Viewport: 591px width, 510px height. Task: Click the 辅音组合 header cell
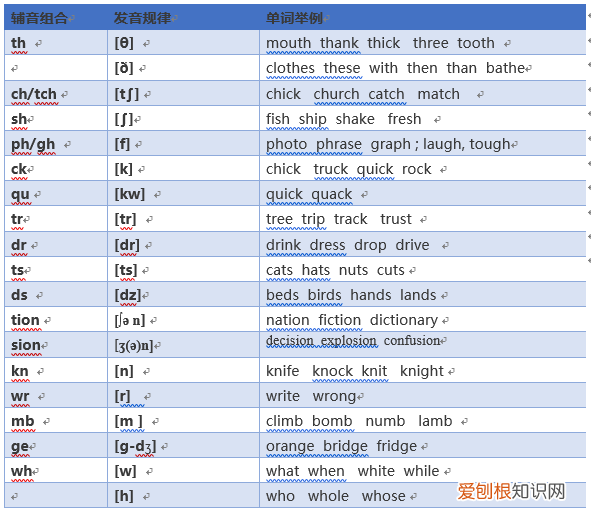tap(56, 17)
